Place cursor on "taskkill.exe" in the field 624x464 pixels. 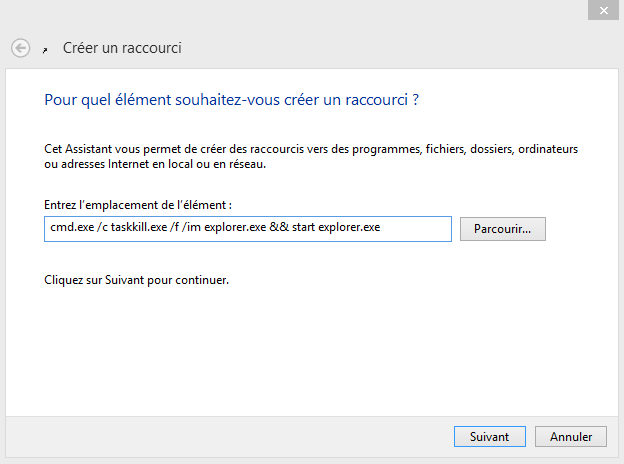tap(138, 227)
